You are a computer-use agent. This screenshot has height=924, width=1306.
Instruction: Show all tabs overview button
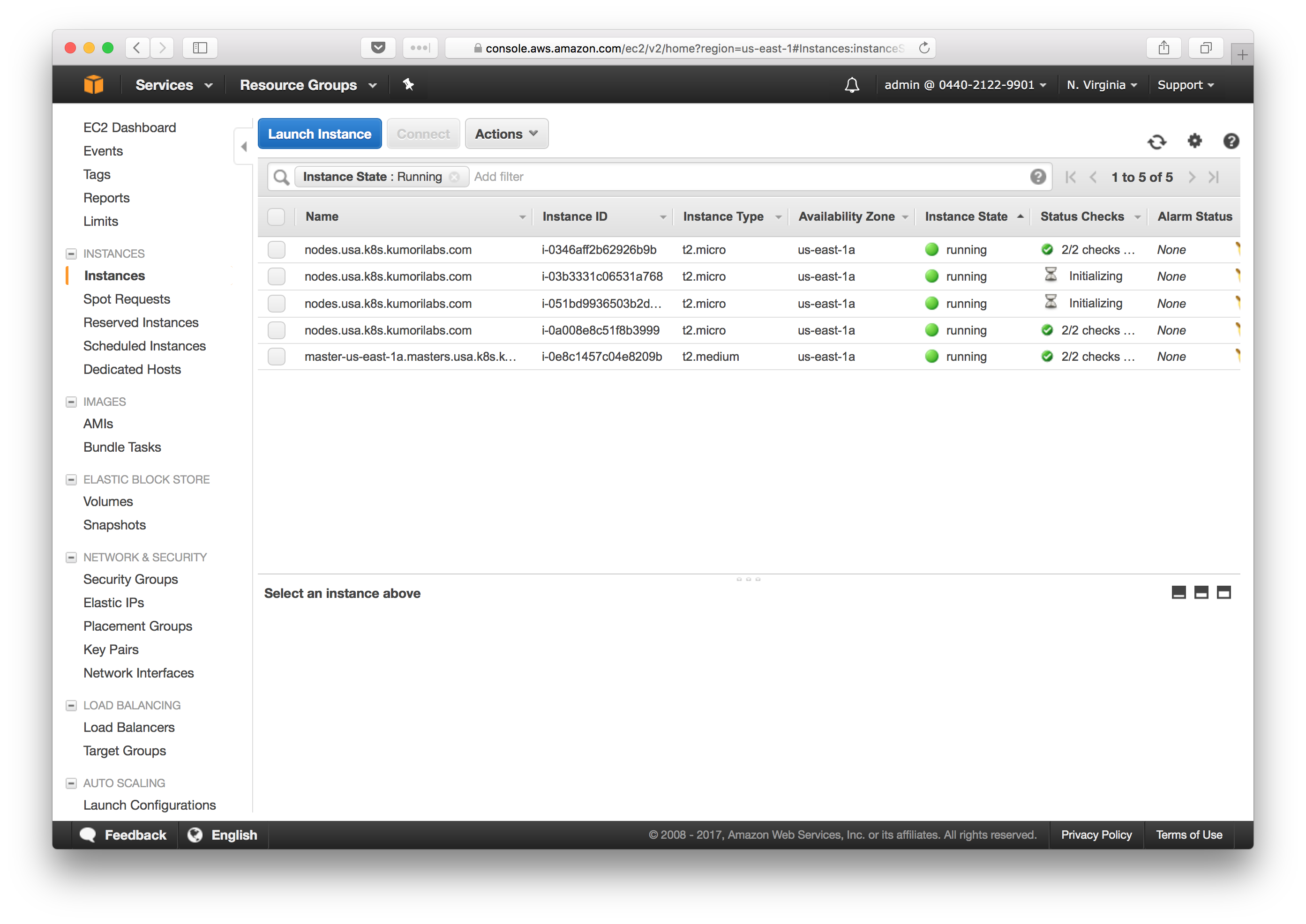coord(1205,48)
